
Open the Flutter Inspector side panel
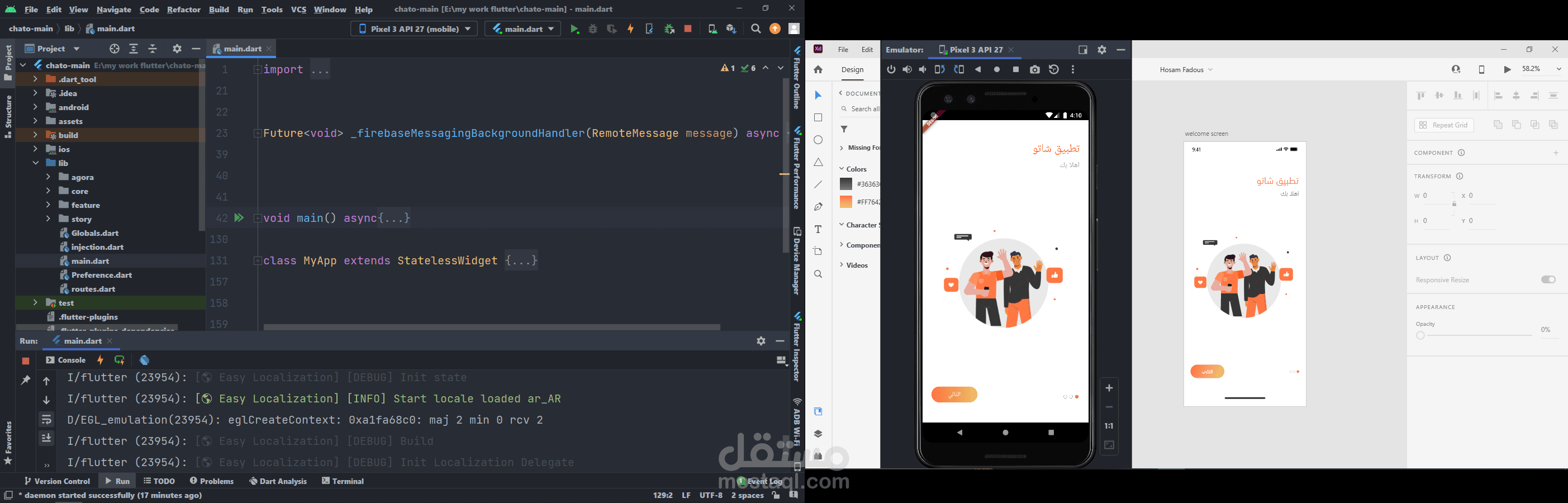(x=797, y=347)
